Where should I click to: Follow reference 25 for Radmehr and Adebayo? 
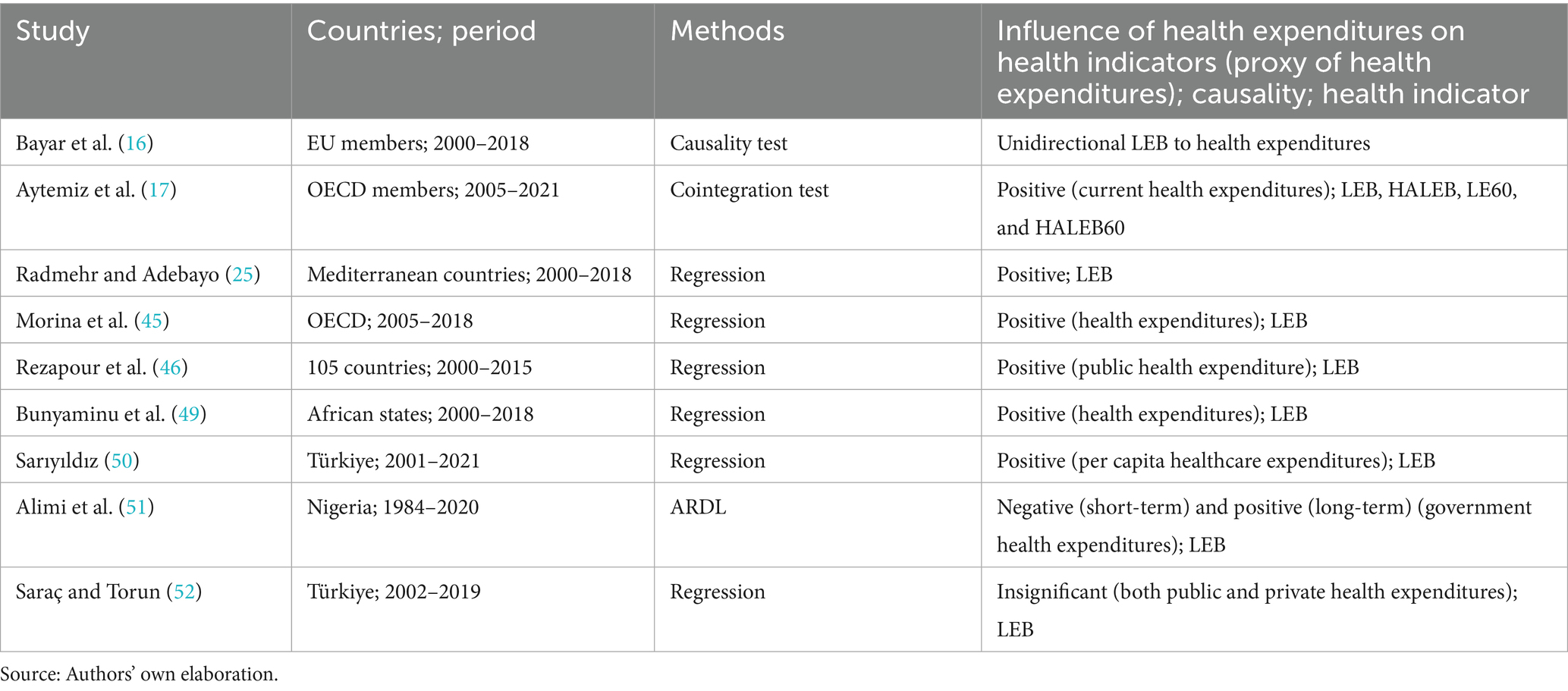click(x=243, y=275)
